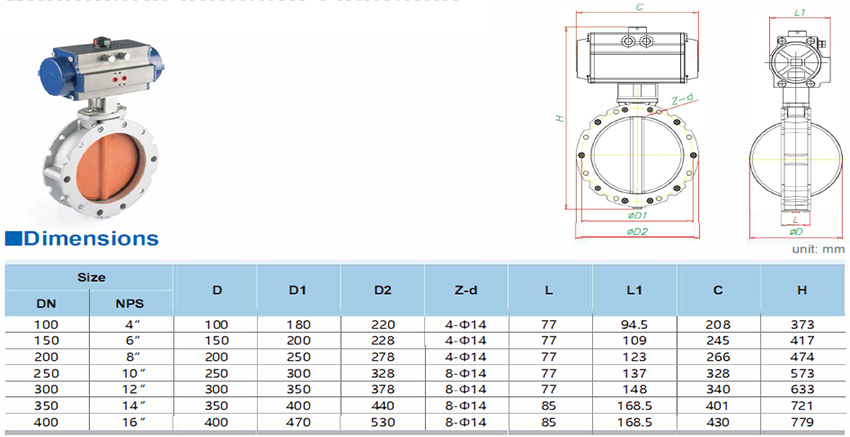850x437 pixels.
Task: Select the øD label under side drawing
Action: click(x=796, y=232)
